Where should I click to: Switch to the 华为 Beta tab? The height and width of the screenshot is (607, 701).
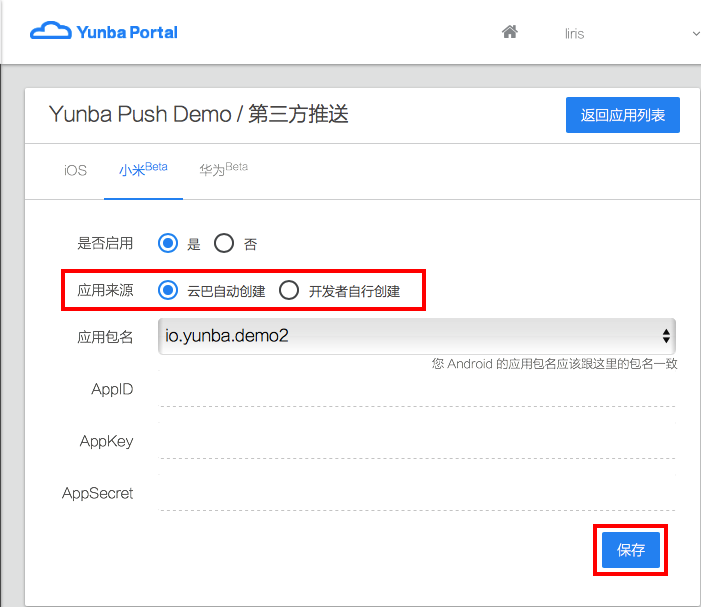pos(224,169)
